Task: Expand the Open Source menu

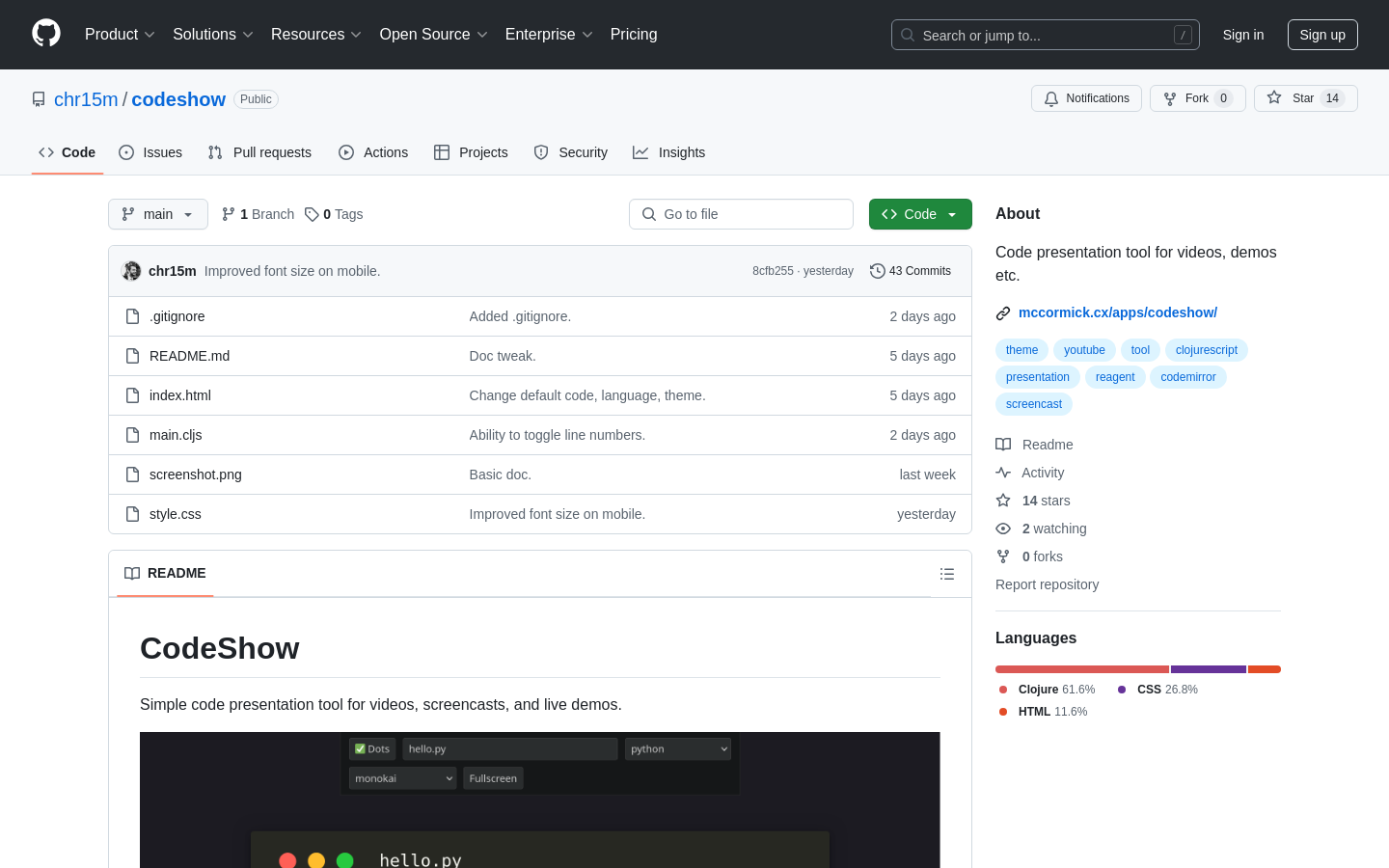Action: coord(433,34)
